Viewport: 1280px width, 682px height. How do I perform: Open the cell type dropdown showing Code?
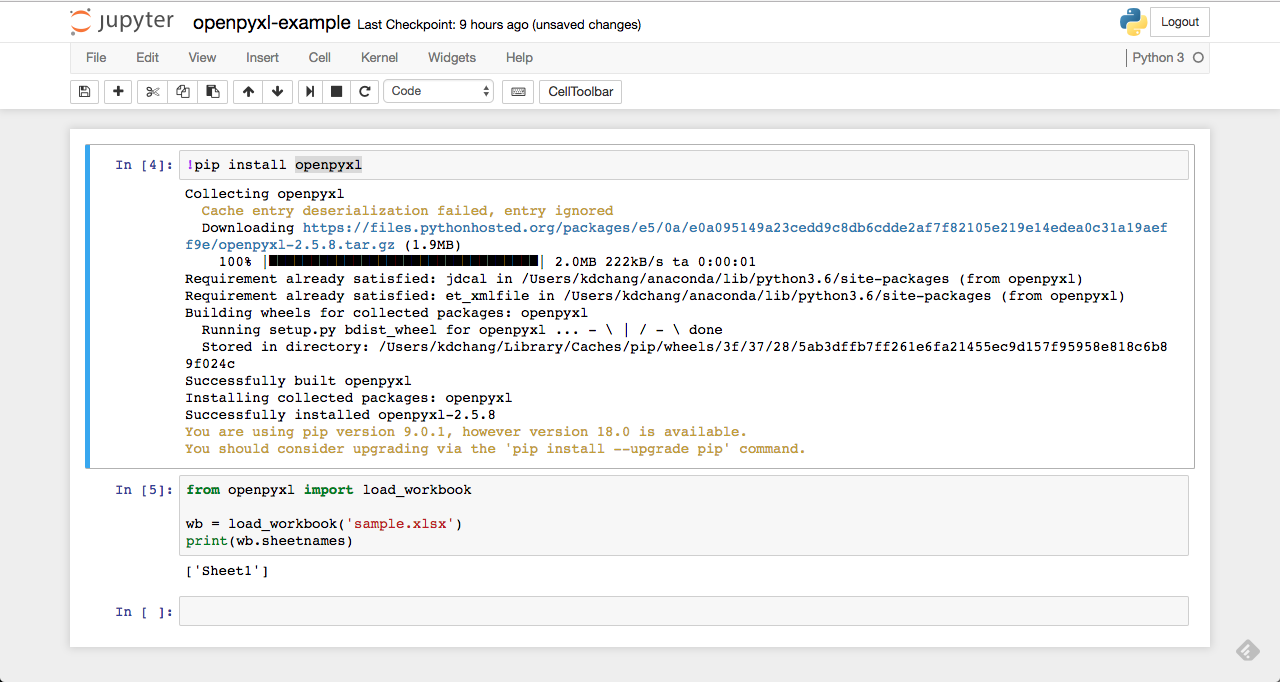pos(438,90)
